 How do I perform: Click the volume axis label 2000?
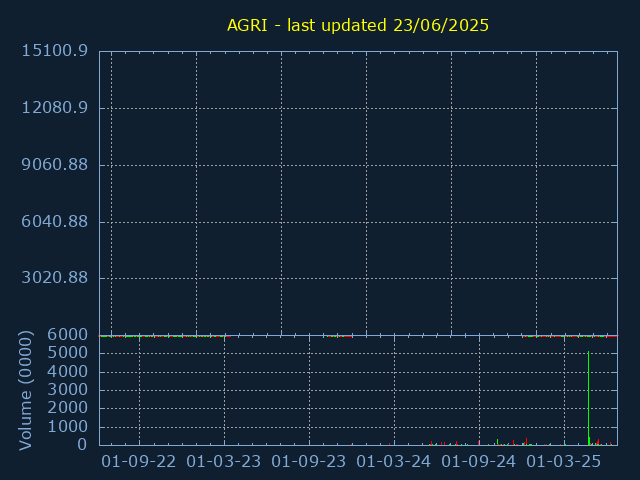pyautogui.click(x=67, y=408)
